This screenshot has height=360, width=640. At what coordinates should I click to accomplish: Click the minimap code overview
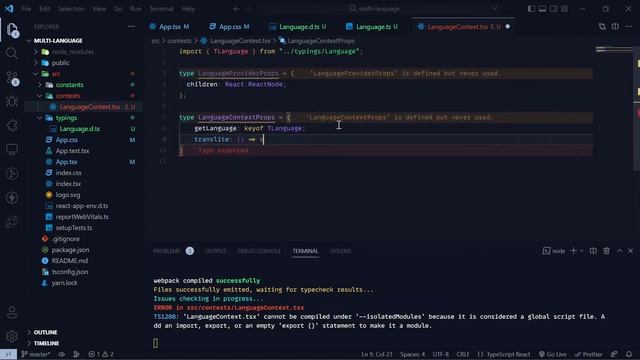point(613,50)
